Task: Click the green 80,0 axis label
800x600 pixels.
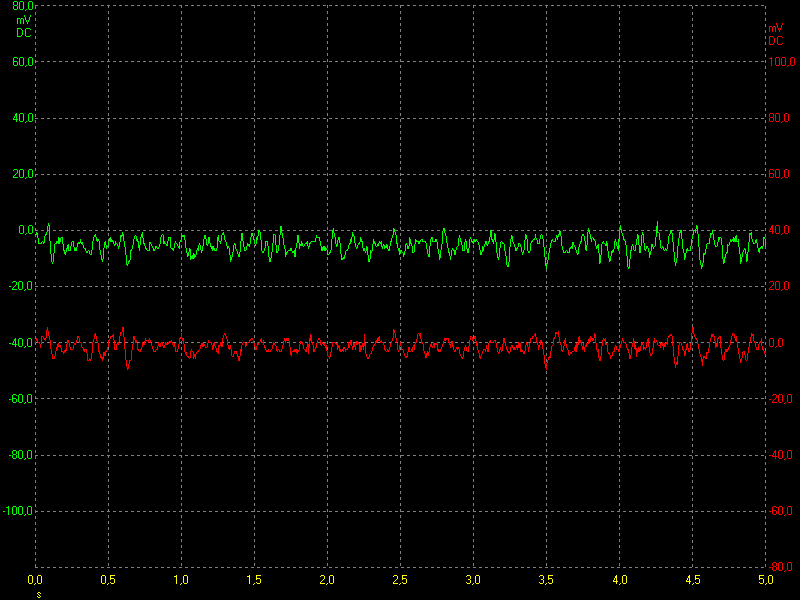Action: pos(23,6)
